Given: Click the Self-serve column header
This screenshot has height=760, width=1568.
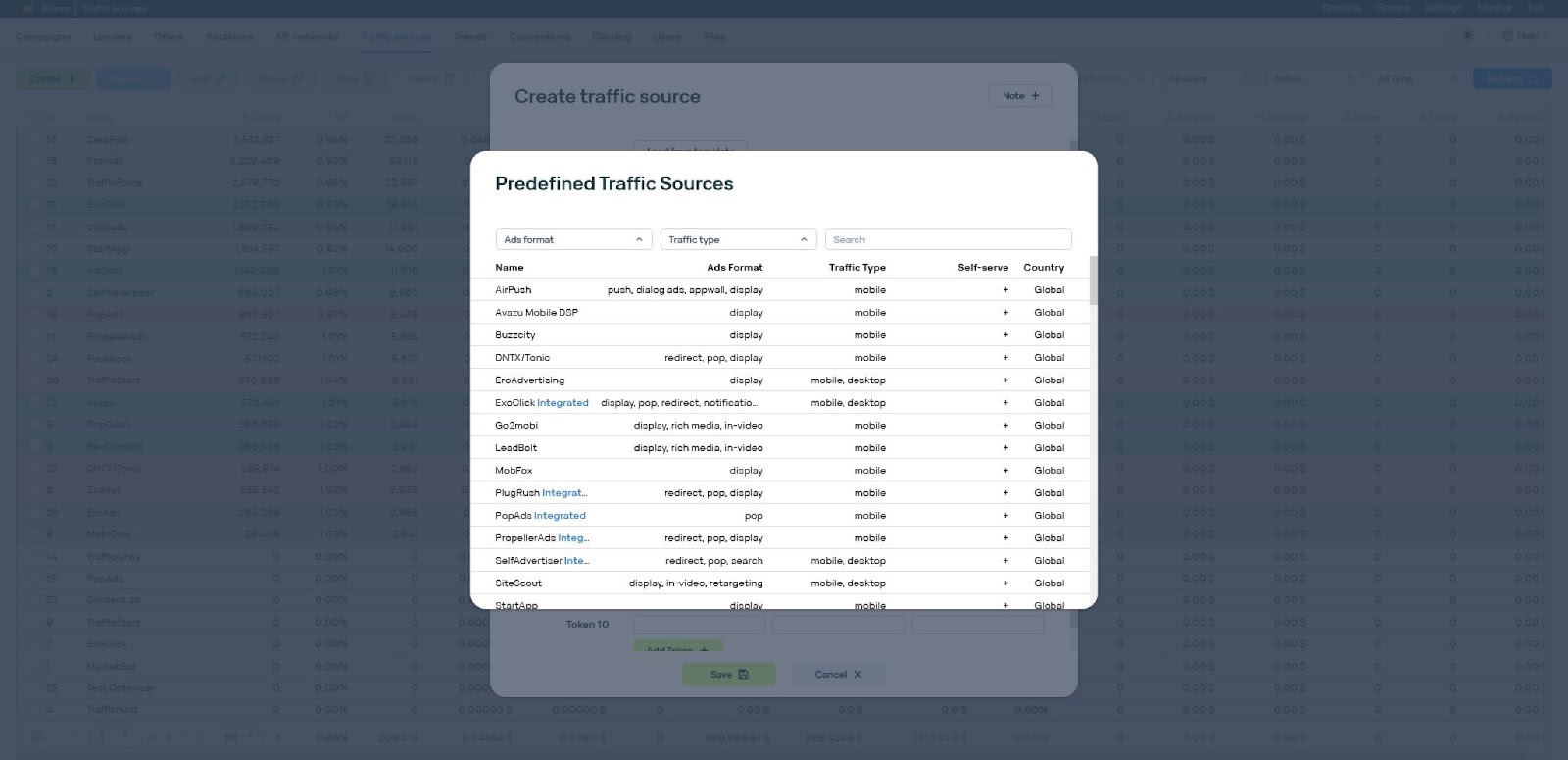Looking at the screenshot, I should coord(983,267).
